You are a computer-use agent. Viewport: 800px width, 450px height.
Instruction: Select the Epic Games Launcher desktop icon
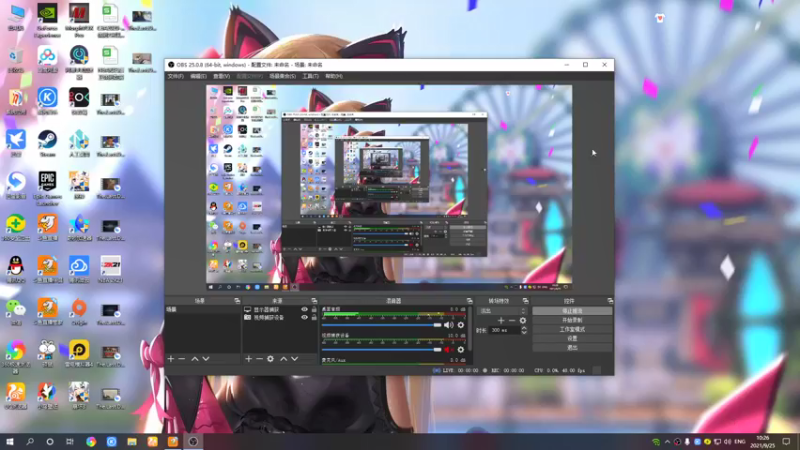pyautogui.click(x=47, y=188)
